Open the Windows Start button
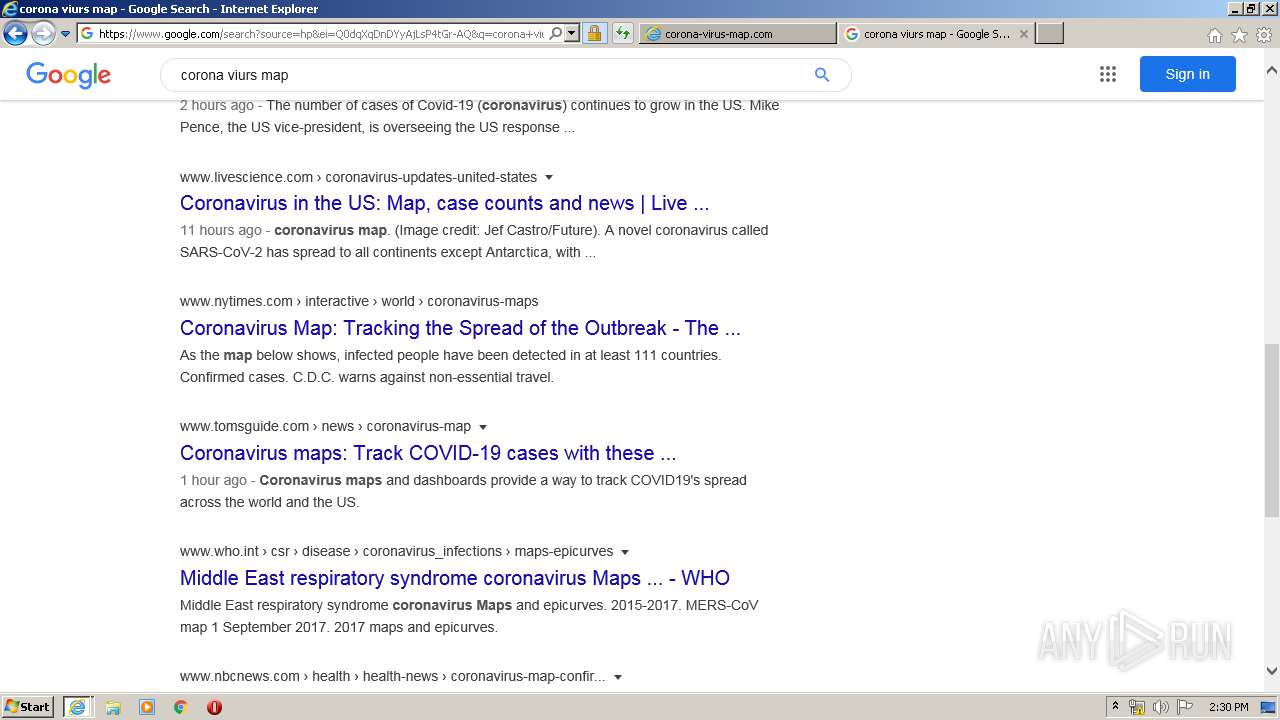Image resolution: width=1280 pixels, height=720 pixels. click(x=28, y=707)
